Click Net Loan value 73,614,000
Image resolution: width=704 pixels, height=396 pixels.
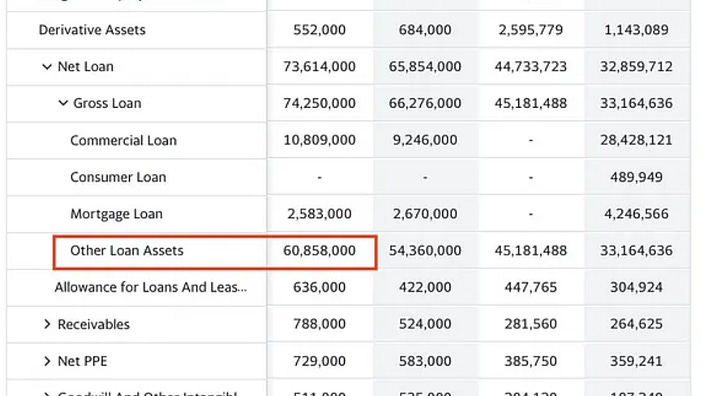(x=319, y=66)
